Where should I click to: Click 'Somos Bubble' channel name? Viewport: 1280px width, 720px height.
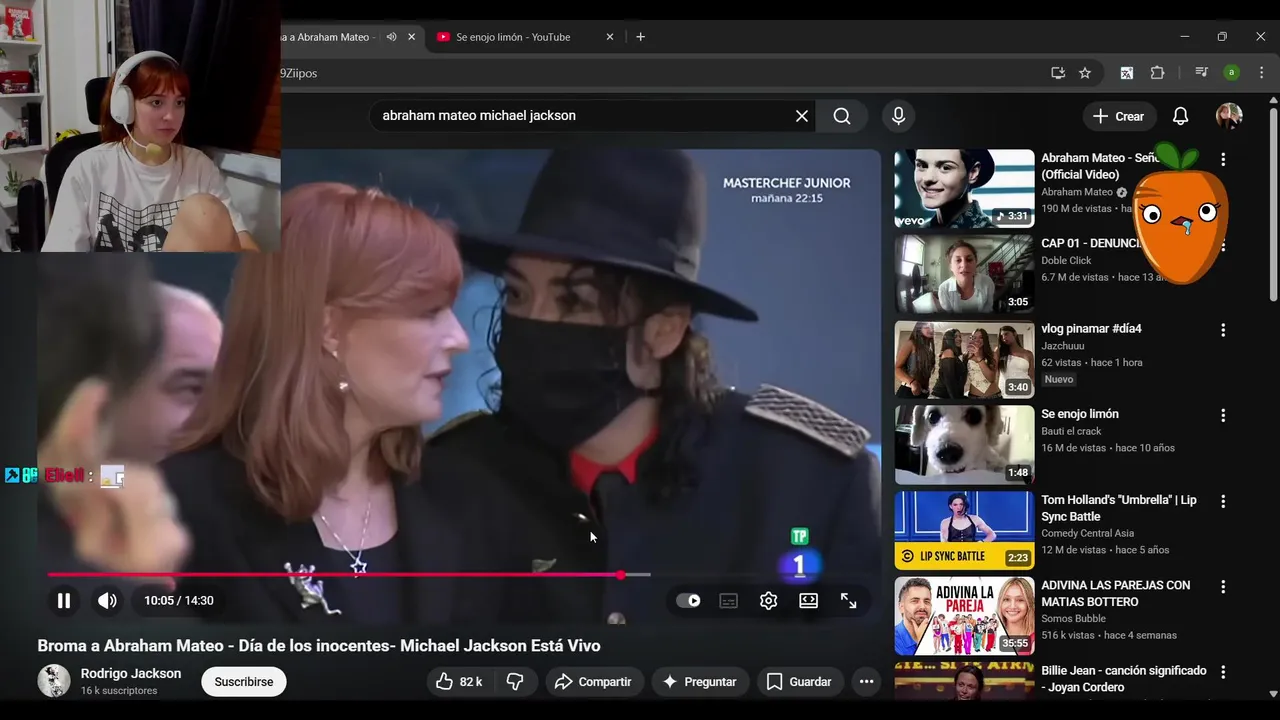(1074, 618)
